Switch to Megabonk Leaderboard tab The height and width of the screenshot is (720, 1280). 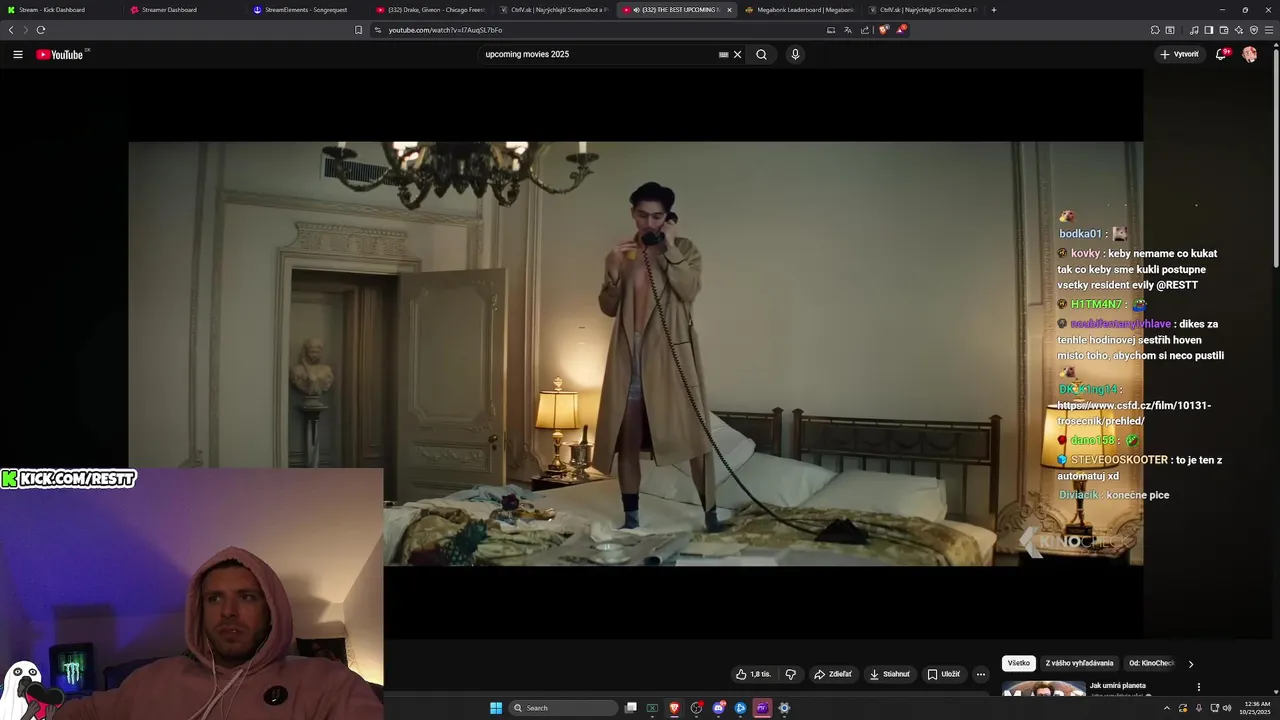point(800,10)
